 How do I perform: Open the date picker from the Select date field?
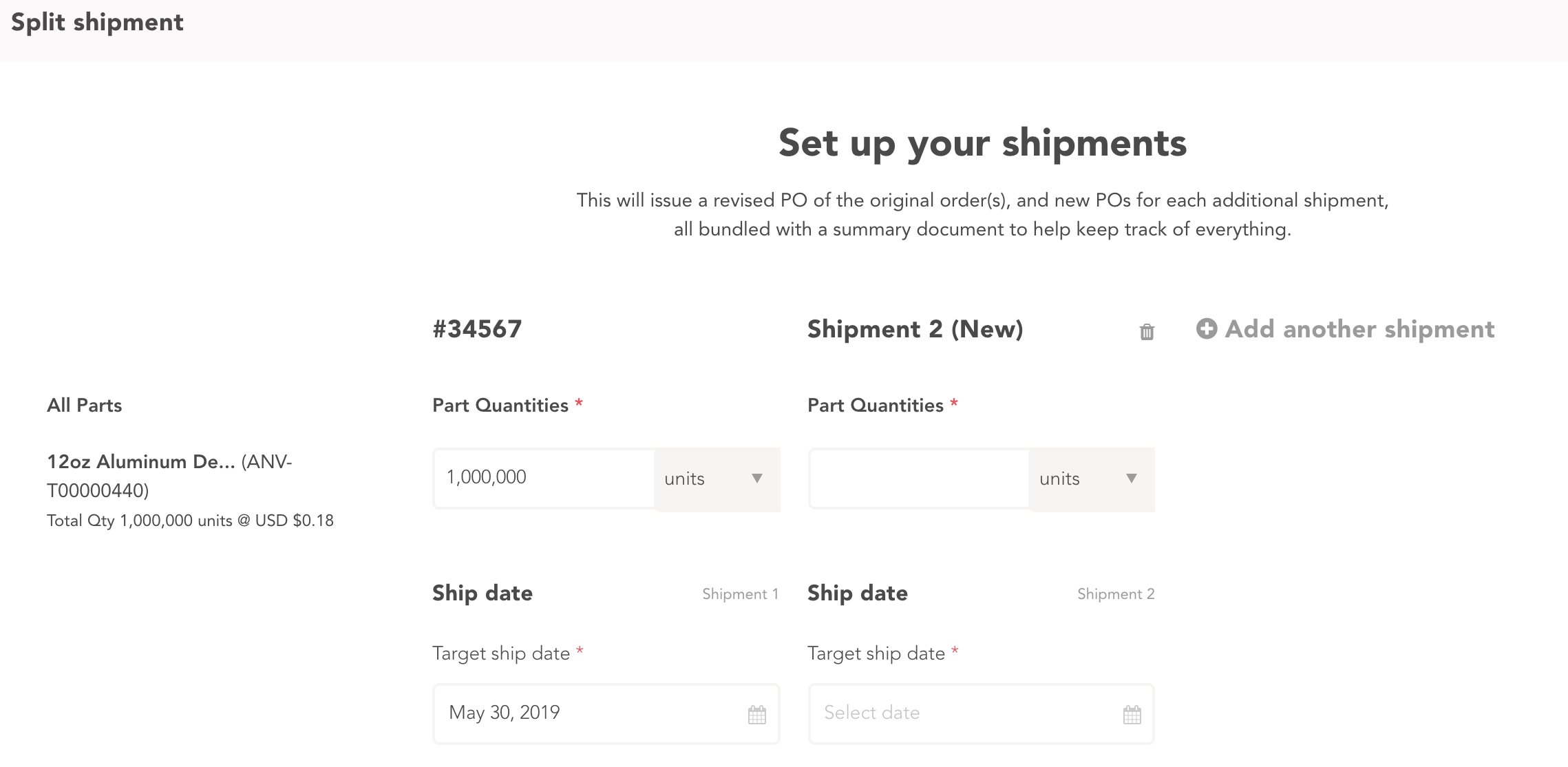915,713
